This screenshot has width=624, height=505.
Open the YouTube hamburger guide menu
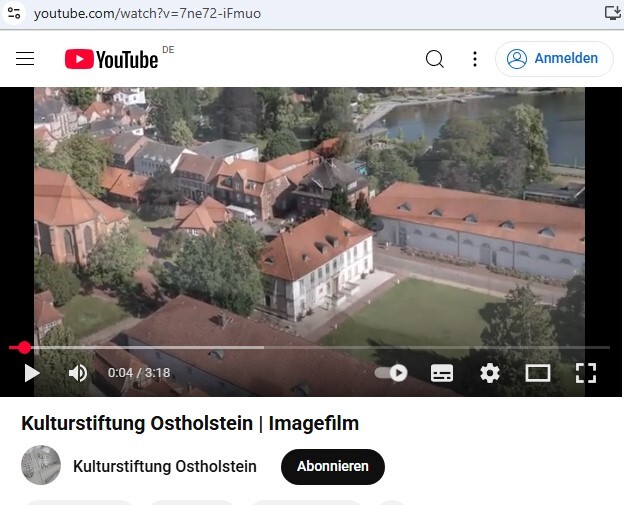25,58
